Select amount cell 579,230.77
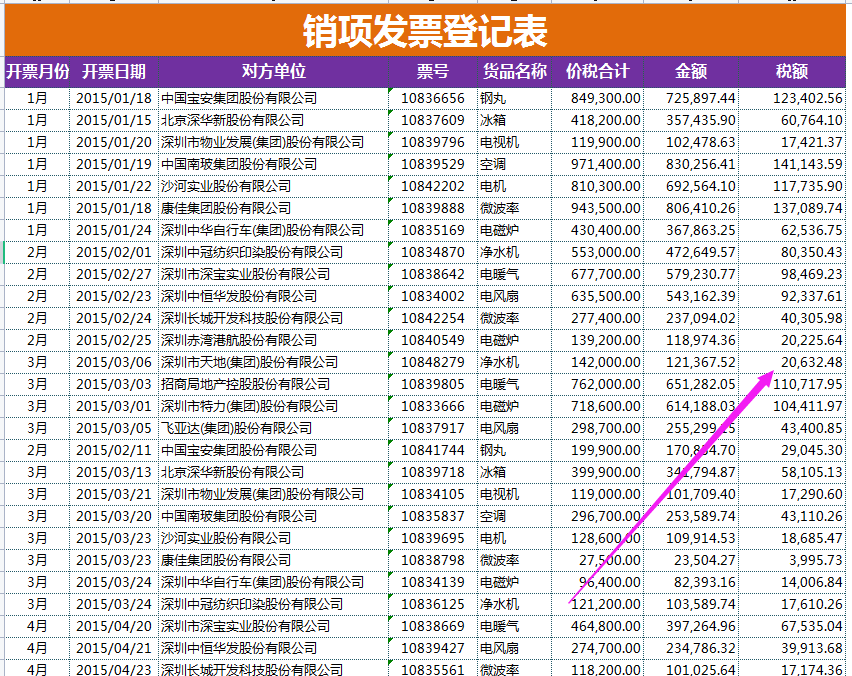The width and height of the screenshot is (852, 676). [691, 274]
